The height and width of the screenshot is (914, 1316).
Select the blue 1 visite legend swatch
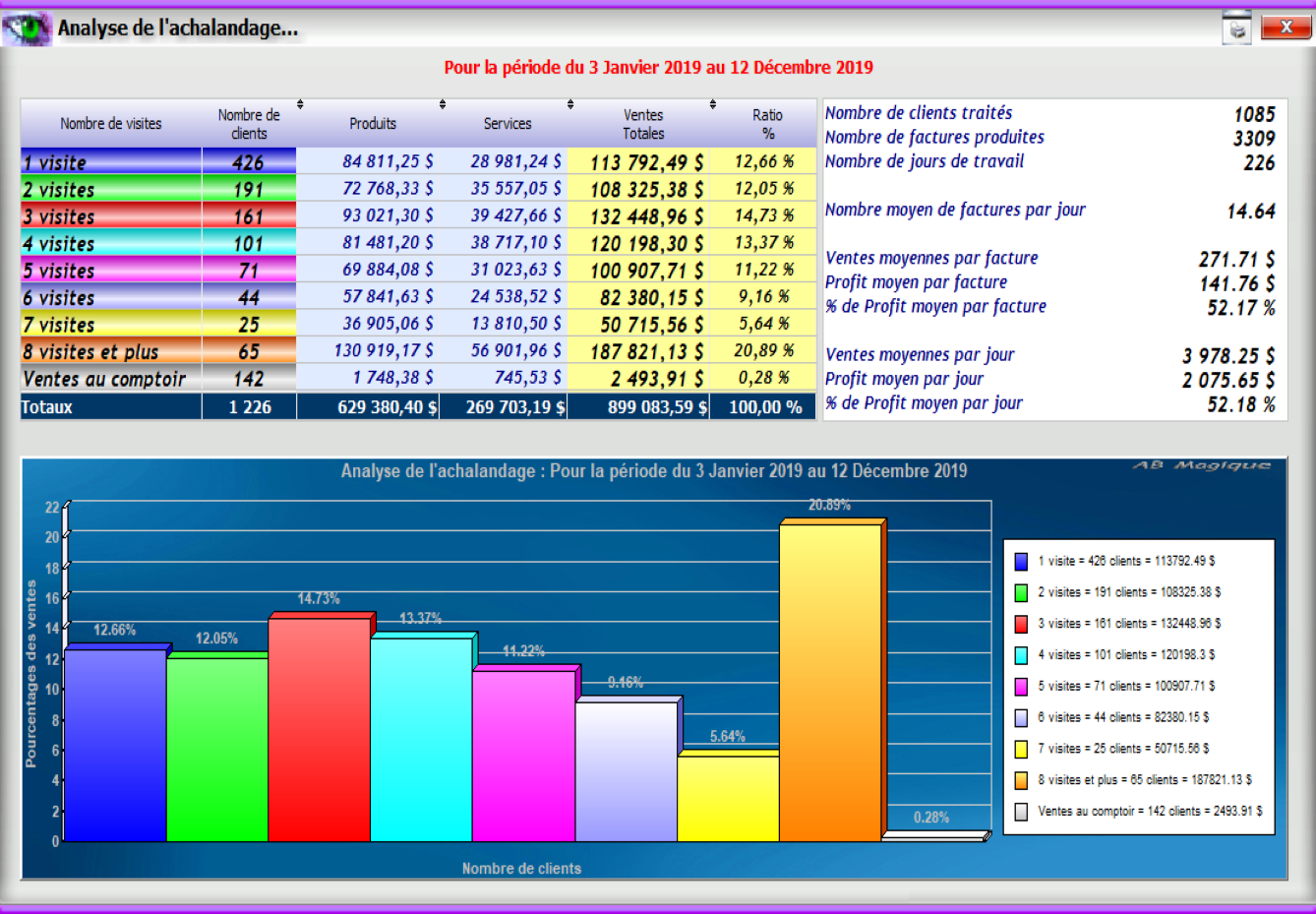pos(1021,562)
